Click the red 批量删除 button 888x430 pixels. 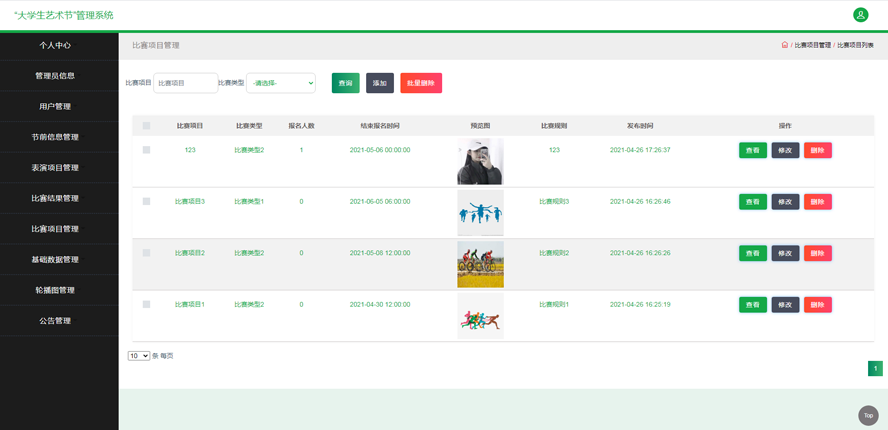click(x=421, y=83)
